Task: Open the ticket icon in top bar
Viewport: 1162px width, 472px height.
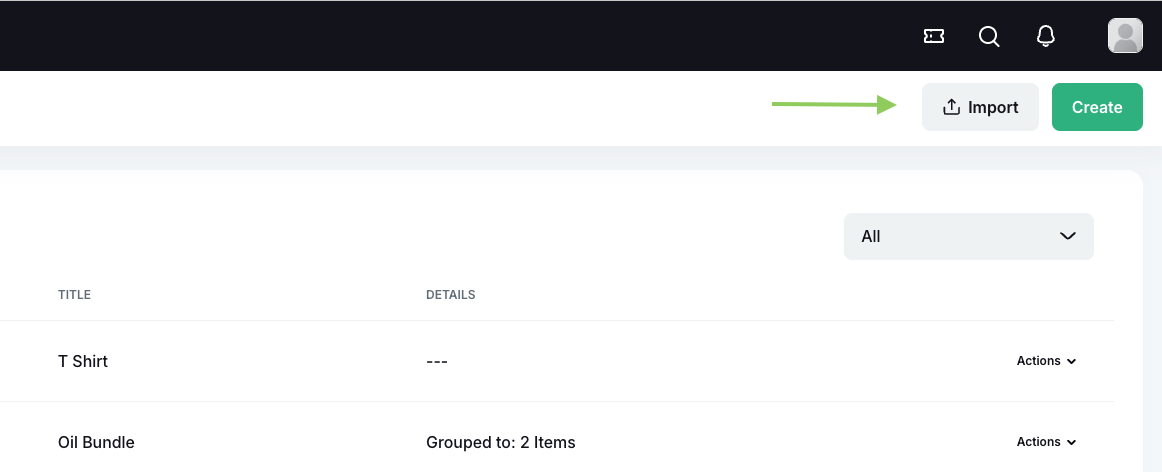Action: coord(934,37)
